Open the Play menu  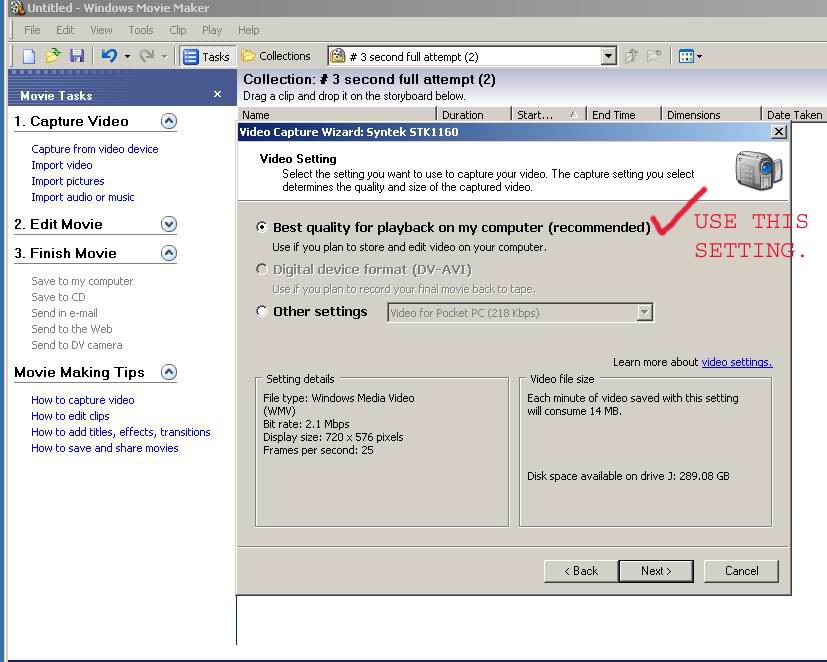pyautogui.click(x=212, y=30)
